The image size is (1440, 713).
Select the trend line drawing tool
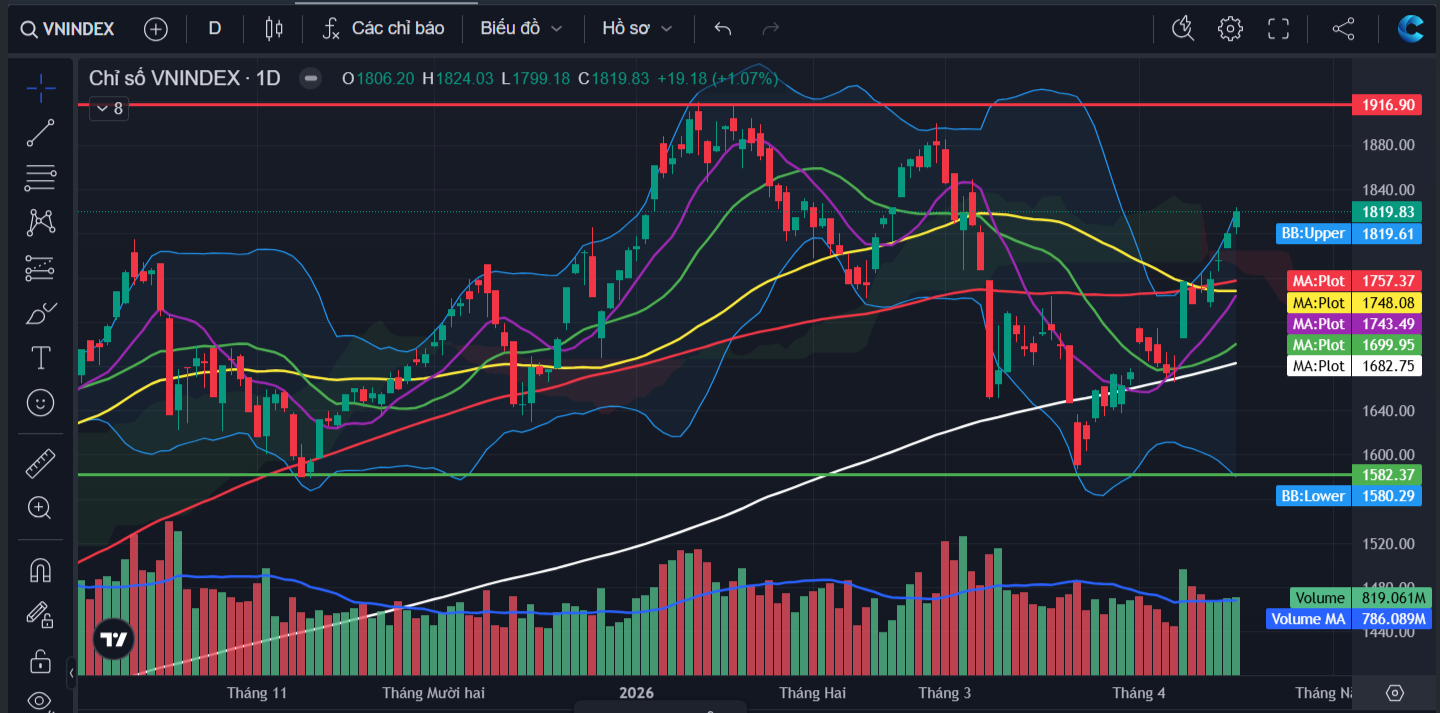(40, 132)
